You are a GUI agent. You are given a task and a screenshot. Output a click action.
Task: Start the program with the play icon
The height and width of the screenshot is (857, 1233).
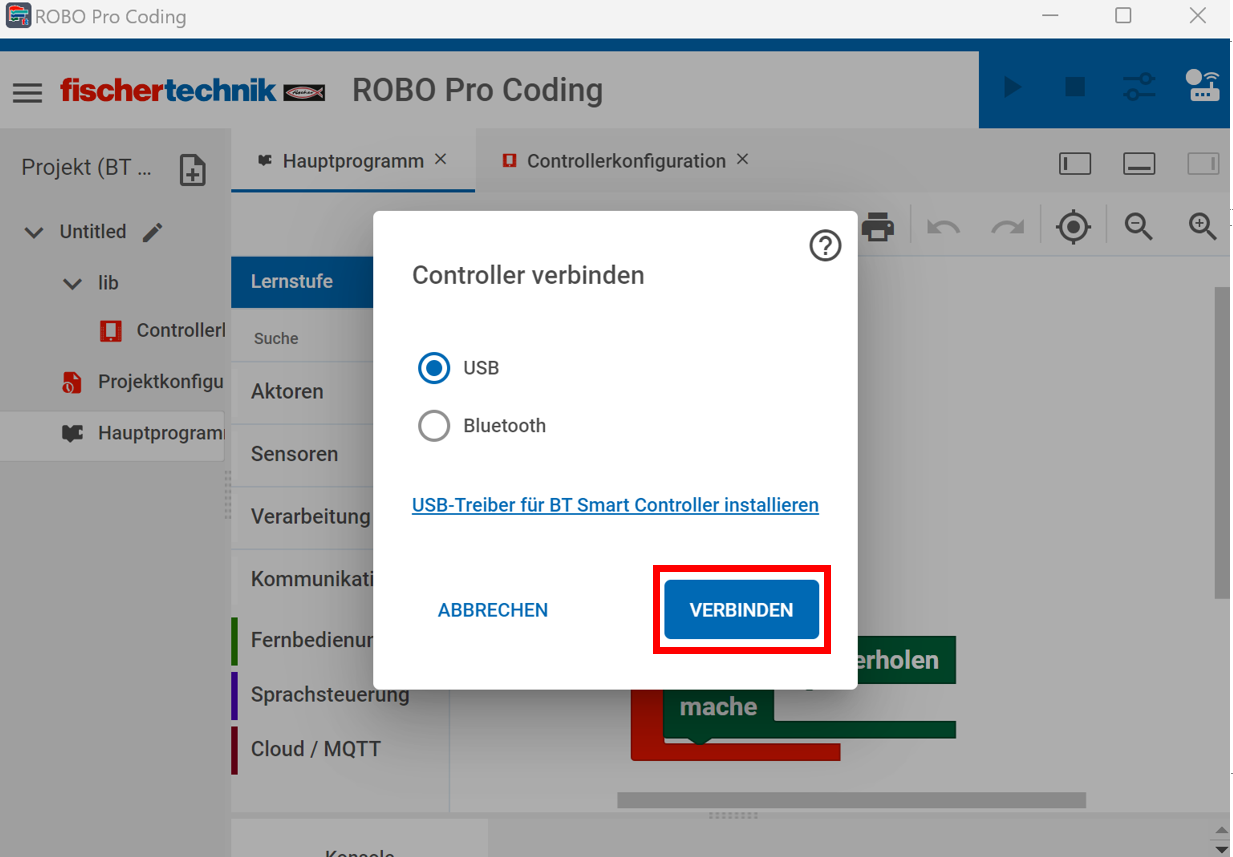(1013, 88)
